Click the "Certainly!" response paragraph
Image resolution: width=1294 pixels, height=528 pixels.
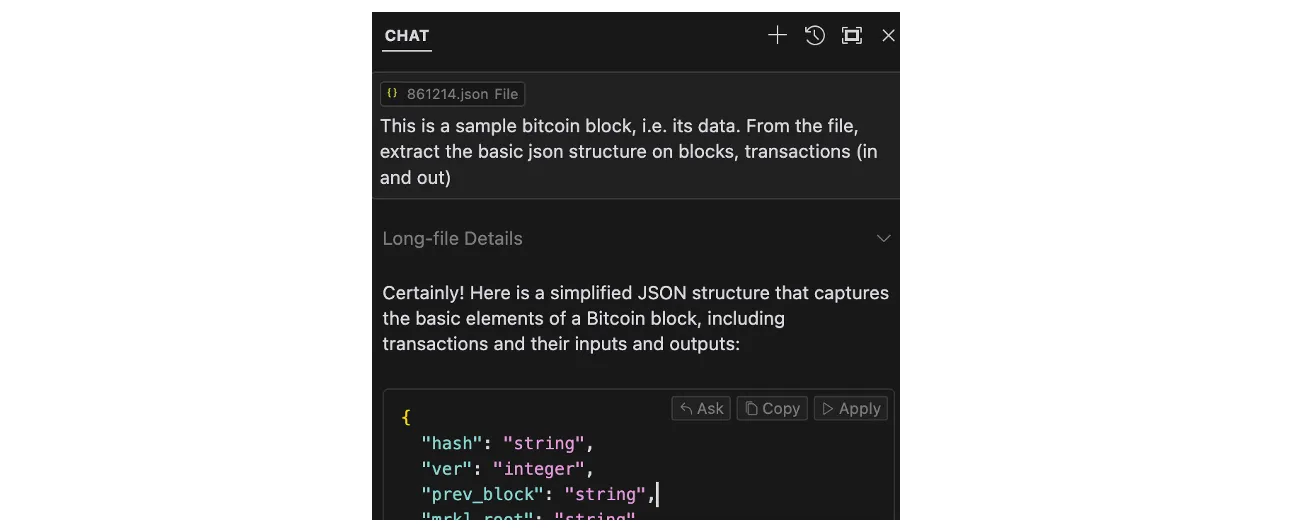pos(635,318)
